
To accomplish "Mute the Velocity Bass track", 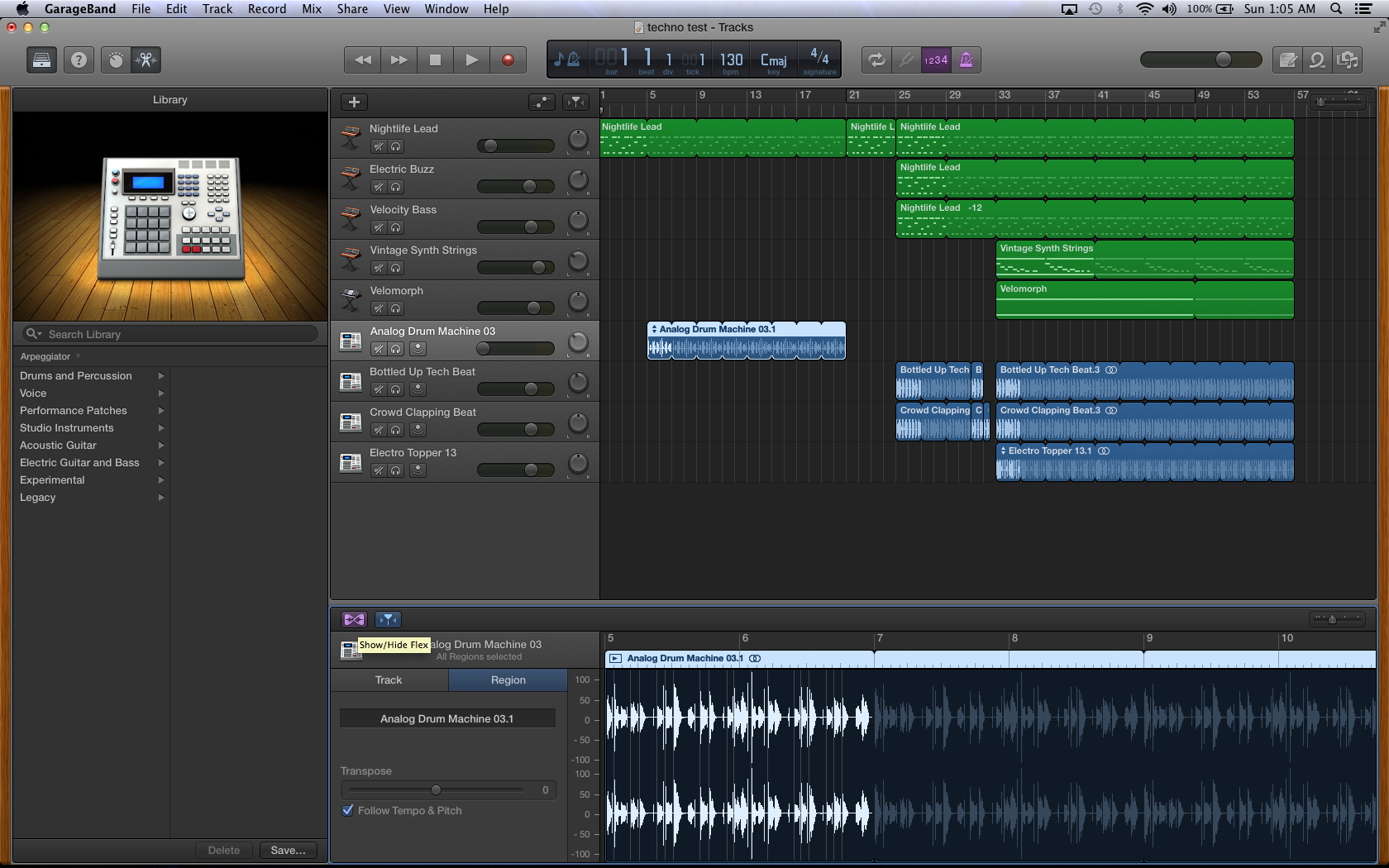I will click(x=378, y=227).
